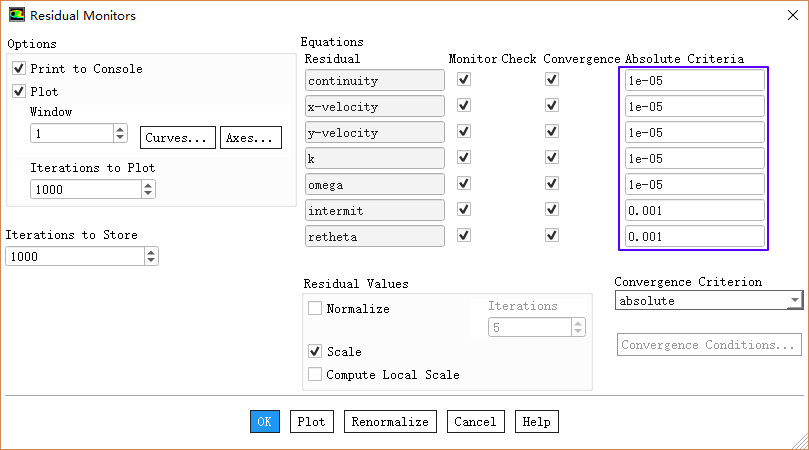Open the Curves settings button
The height and width of the screenshot is (450, 809).
179,137
